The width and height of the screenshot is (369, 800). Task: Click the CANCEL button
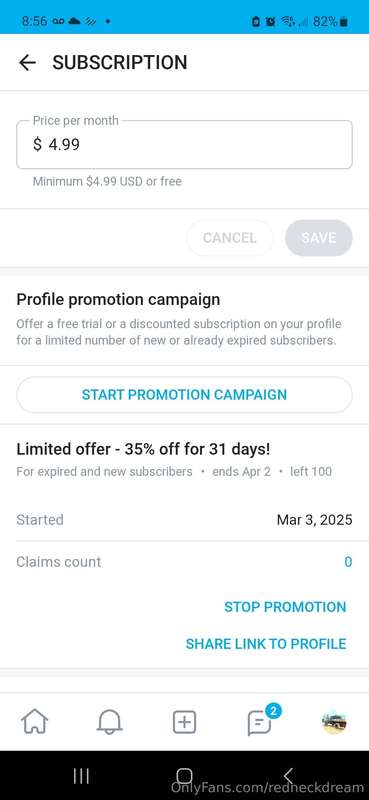[x=230, y=238]
